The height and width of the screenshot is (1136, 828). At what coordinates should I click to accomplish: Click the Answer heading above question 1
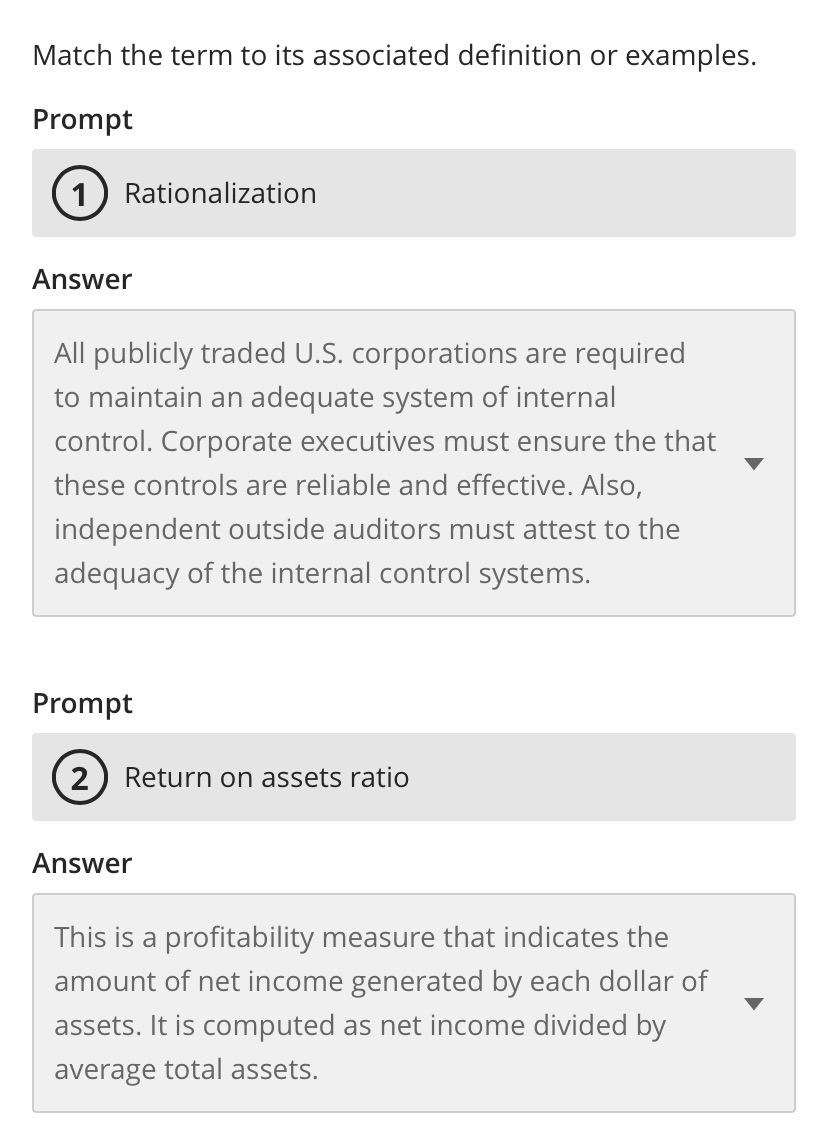tap(82, 279)
